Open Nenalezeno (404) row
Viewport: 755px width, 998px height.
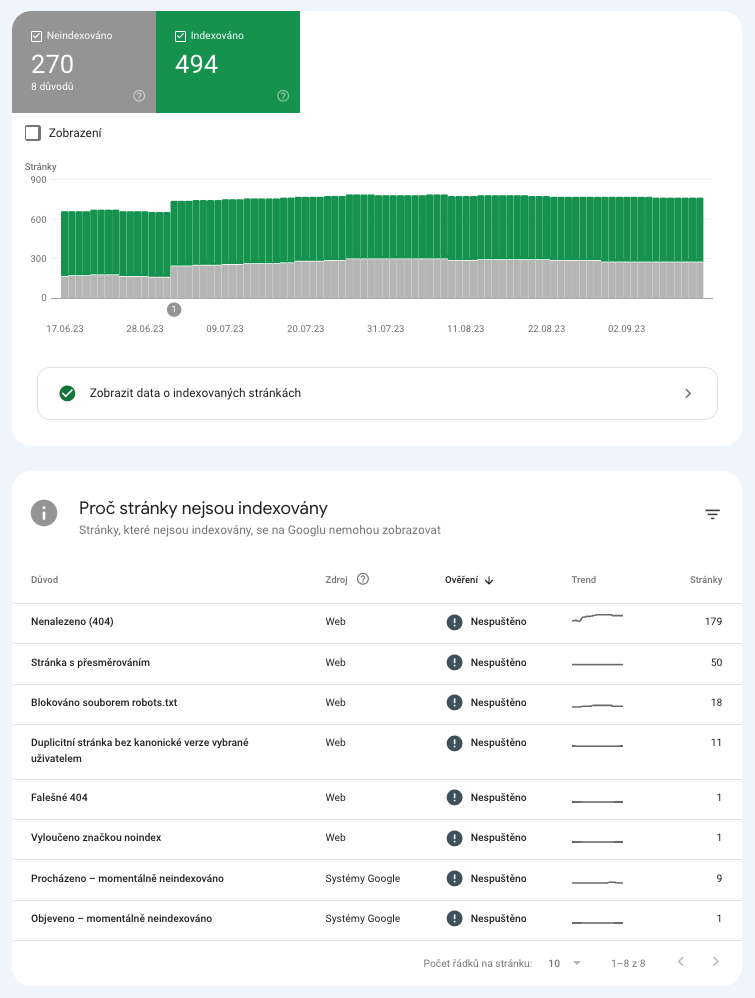point(377,622)
